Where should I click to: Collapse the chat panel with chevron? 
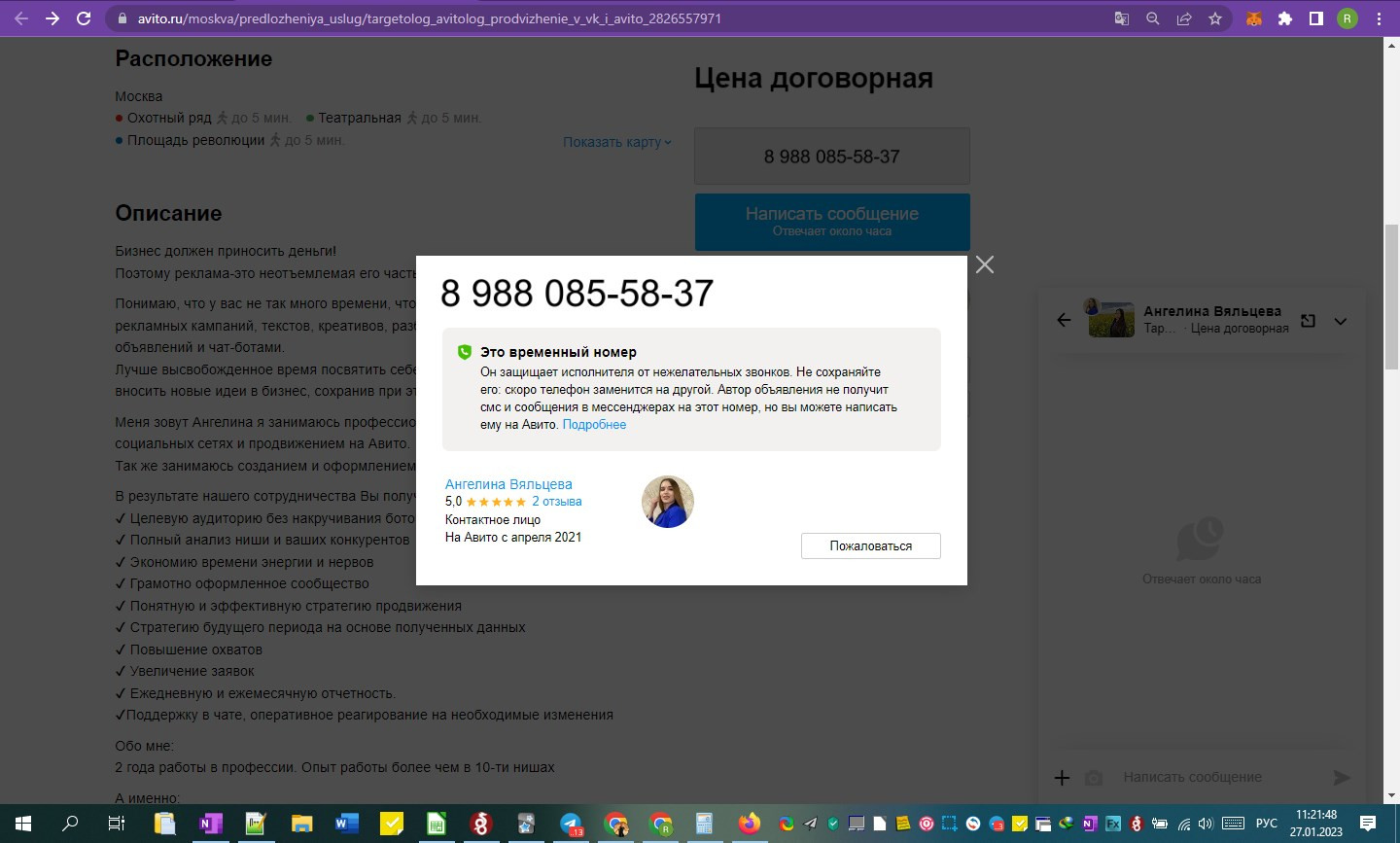pyautogui.click(x=1341, y=321)
